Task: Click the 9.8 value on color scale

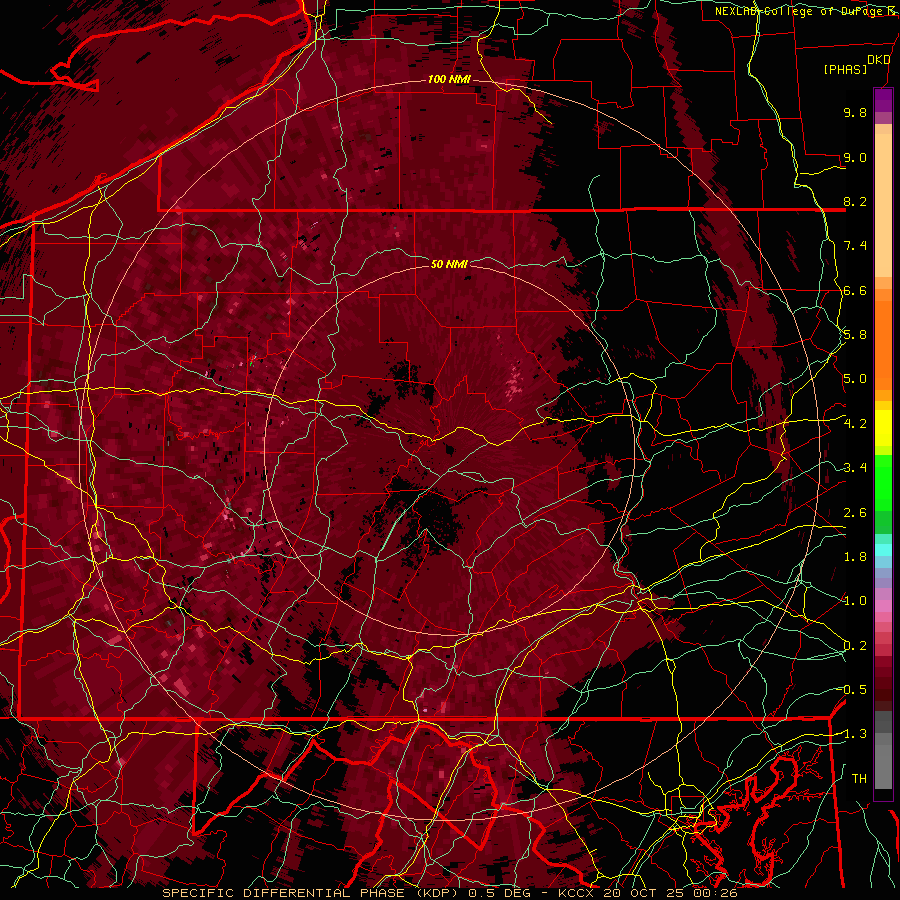Action: 855,112
